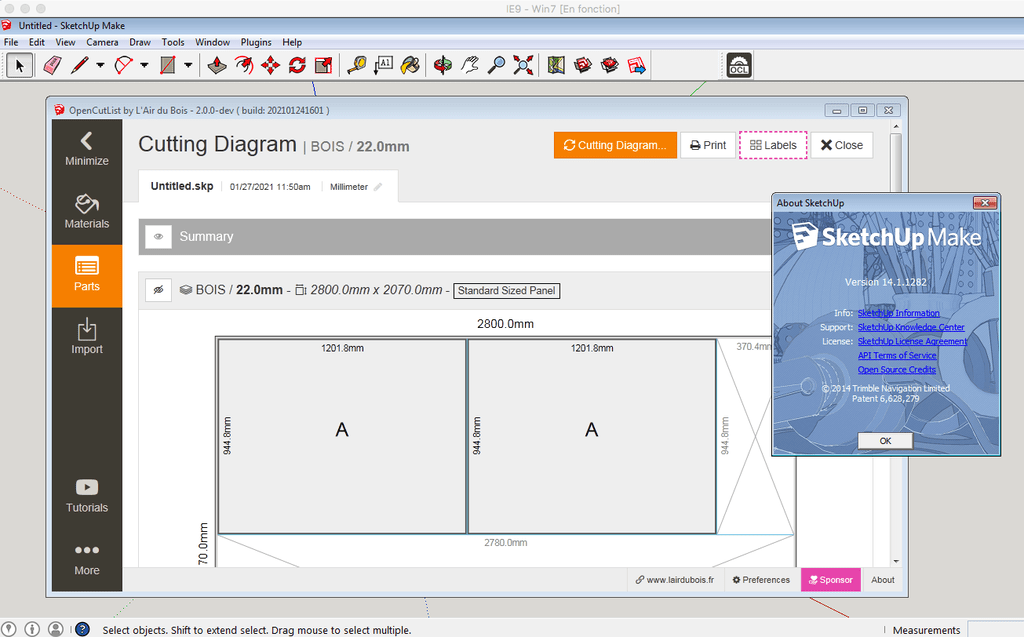This screenshot has width=1024, height=637.
Task: Open the SketchUp Knowledge Center link
Action: (x=911, y=327)
